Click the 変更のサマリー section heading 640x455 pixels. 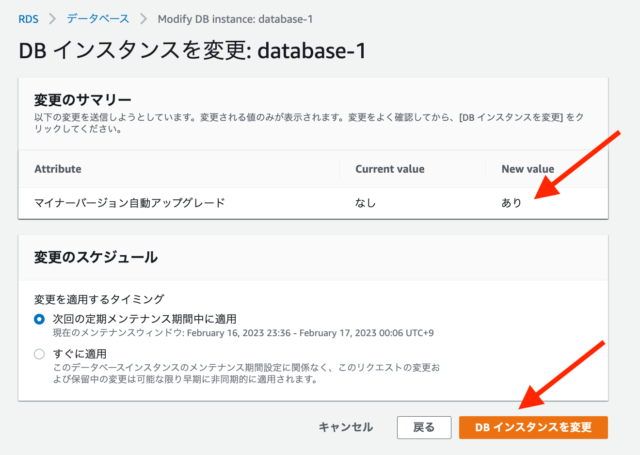82,100
